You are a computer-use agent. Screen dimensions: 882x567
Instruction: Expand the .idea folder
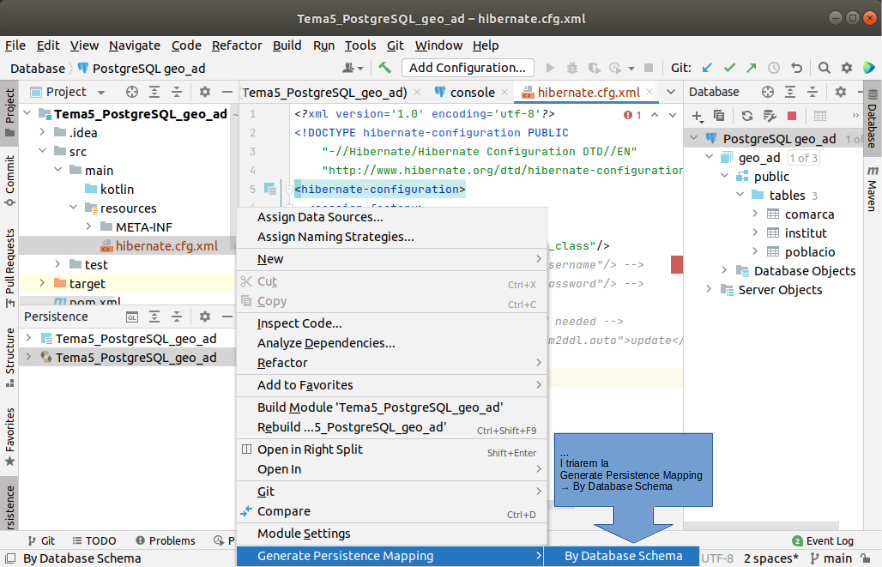tap(42, 132)
